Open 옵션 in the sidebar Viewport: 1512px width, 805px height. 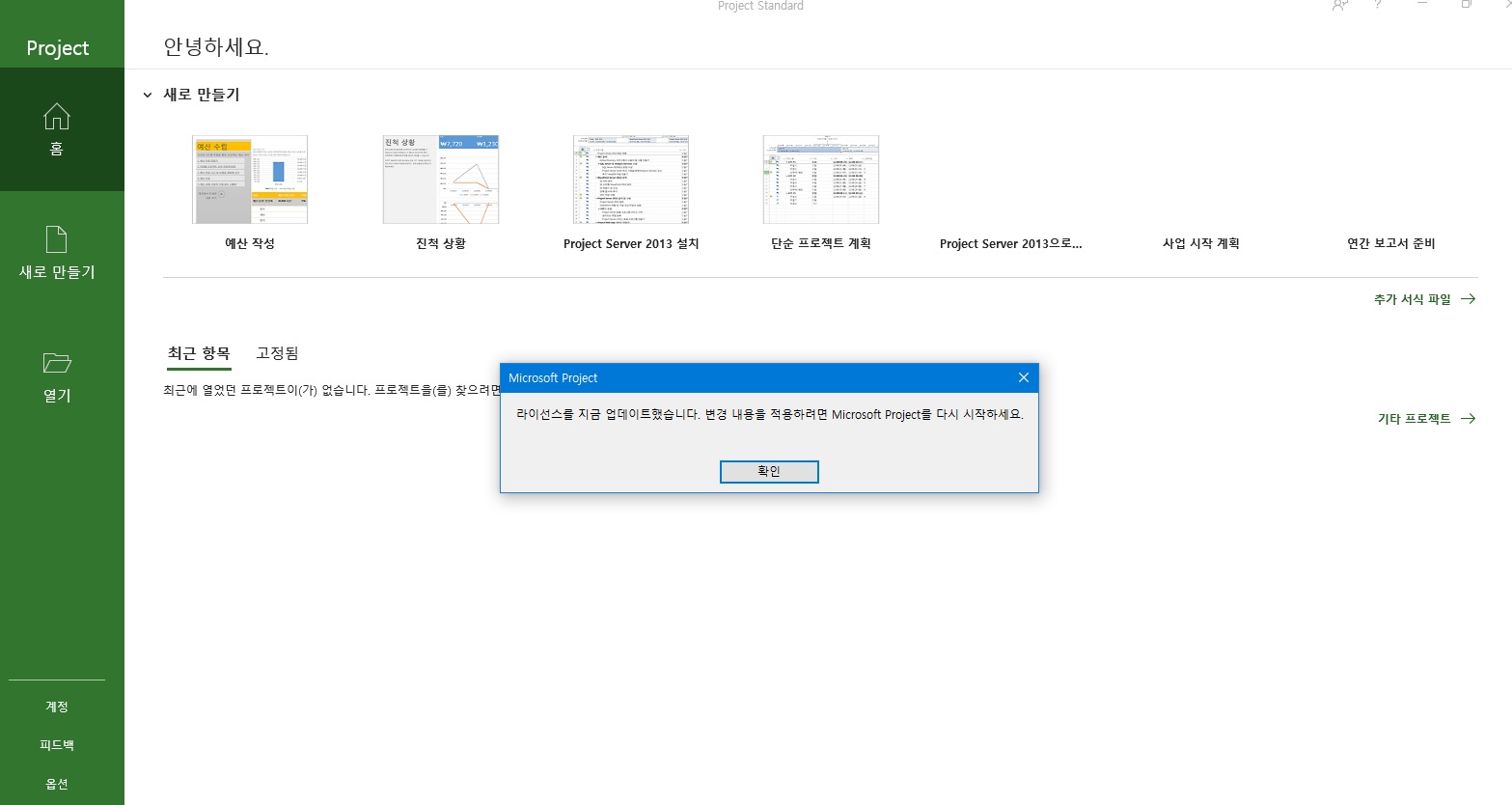click(57, 784)
